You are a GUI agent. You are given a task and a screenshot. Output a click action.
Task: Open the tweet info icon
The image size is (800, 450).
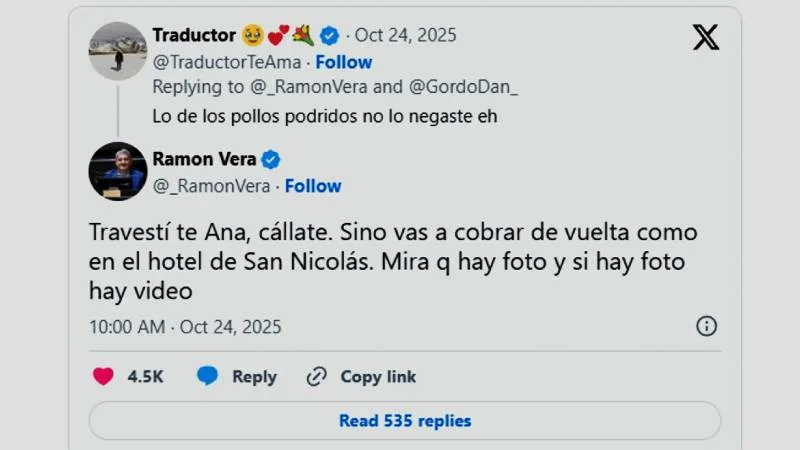click(x=706, y=326)
